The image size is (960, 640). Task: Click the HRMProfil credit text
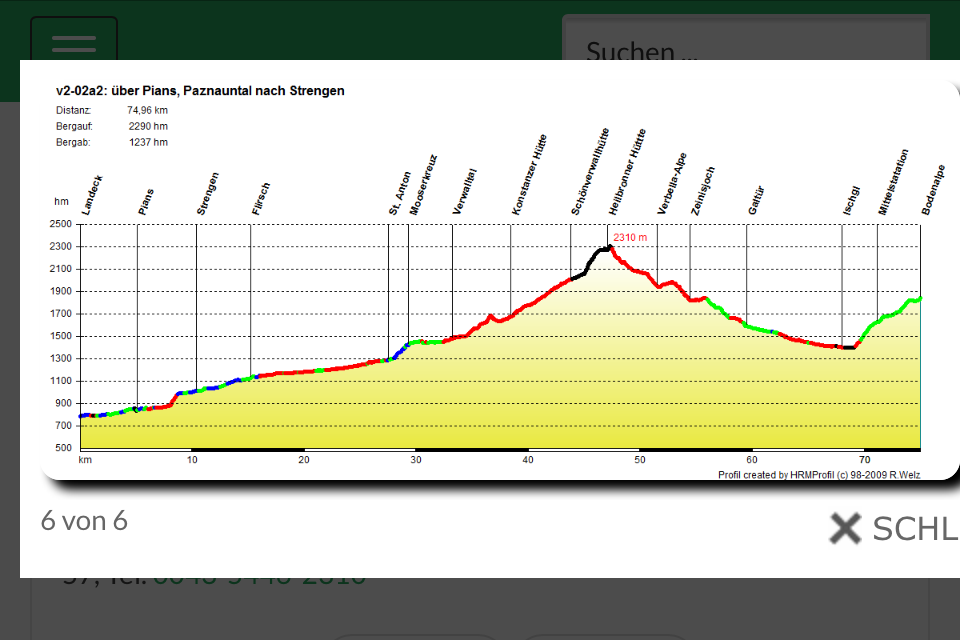coord(819,475)
